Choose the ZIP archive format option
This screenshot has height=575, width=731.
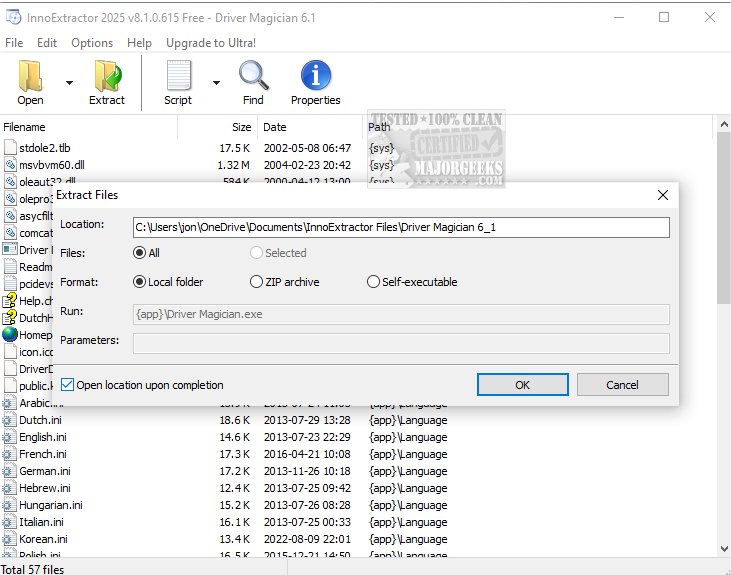pos(256,282)
